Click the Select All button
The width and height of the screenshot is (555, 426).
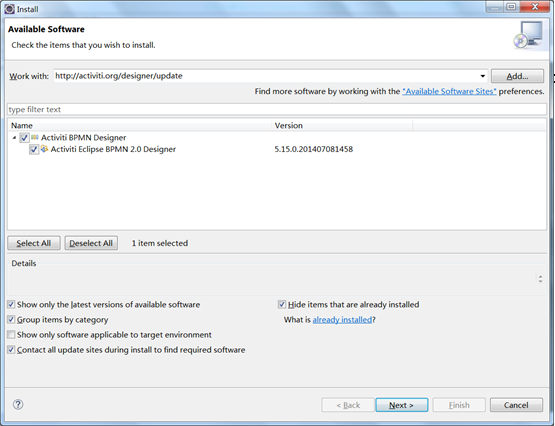click(34, 243)
